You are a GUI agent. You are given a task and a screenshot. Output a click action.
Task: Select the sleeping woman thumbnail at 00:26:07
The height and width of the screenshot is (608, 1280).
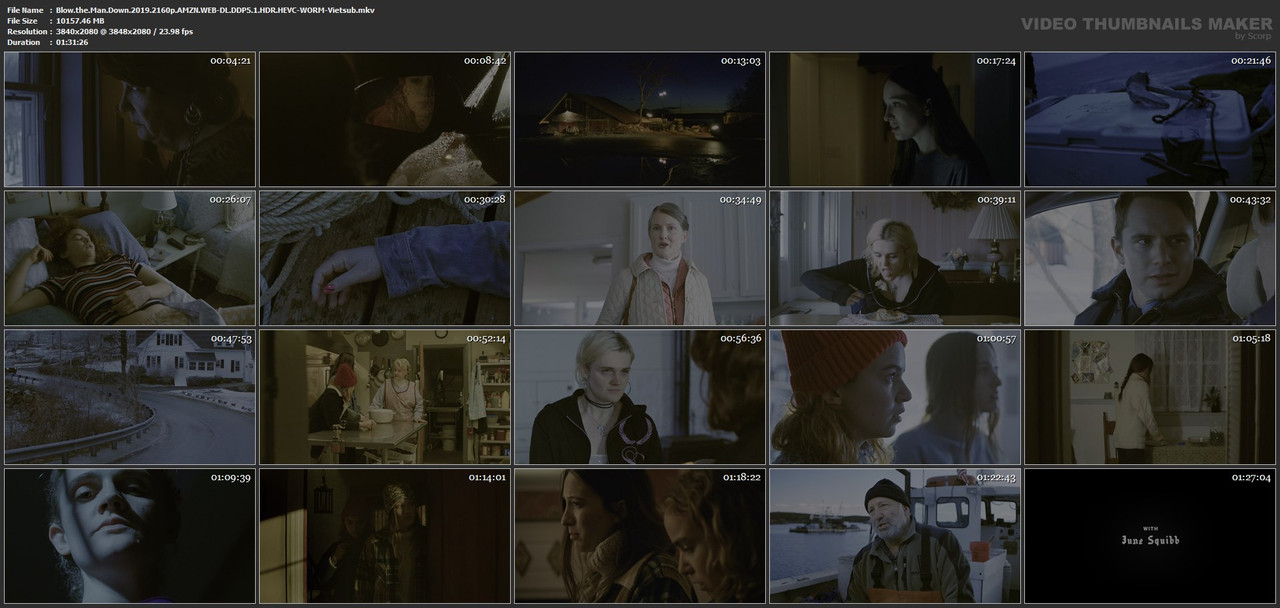click(130, 258)
